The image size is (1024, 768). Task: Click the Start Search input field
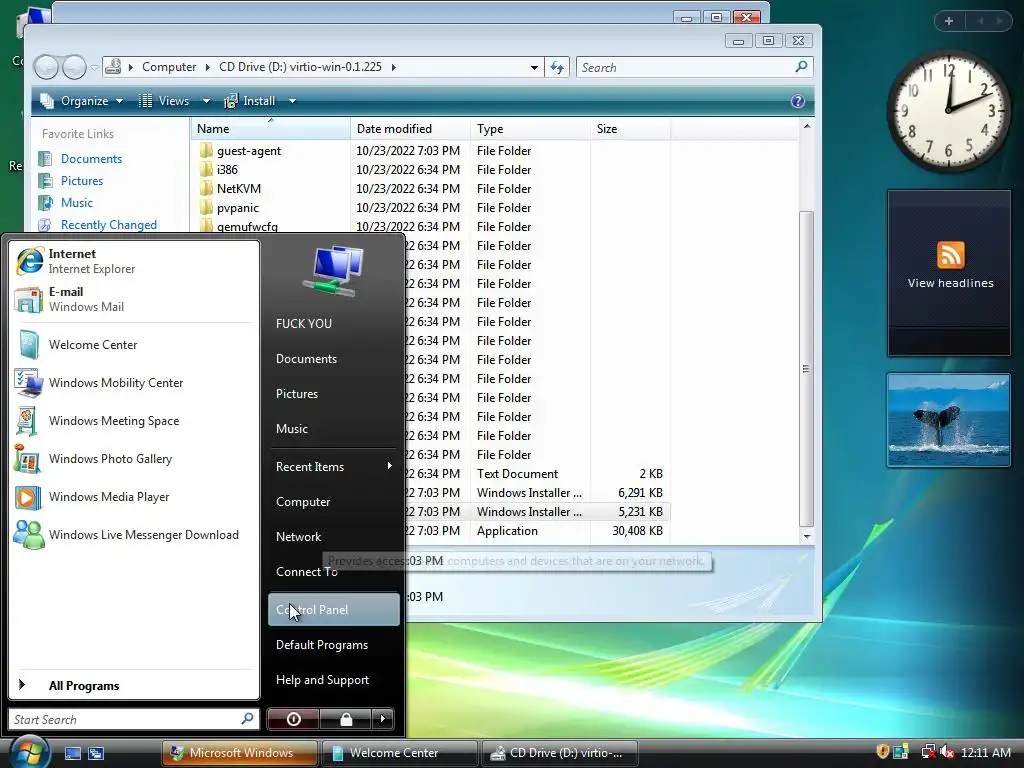134,719
